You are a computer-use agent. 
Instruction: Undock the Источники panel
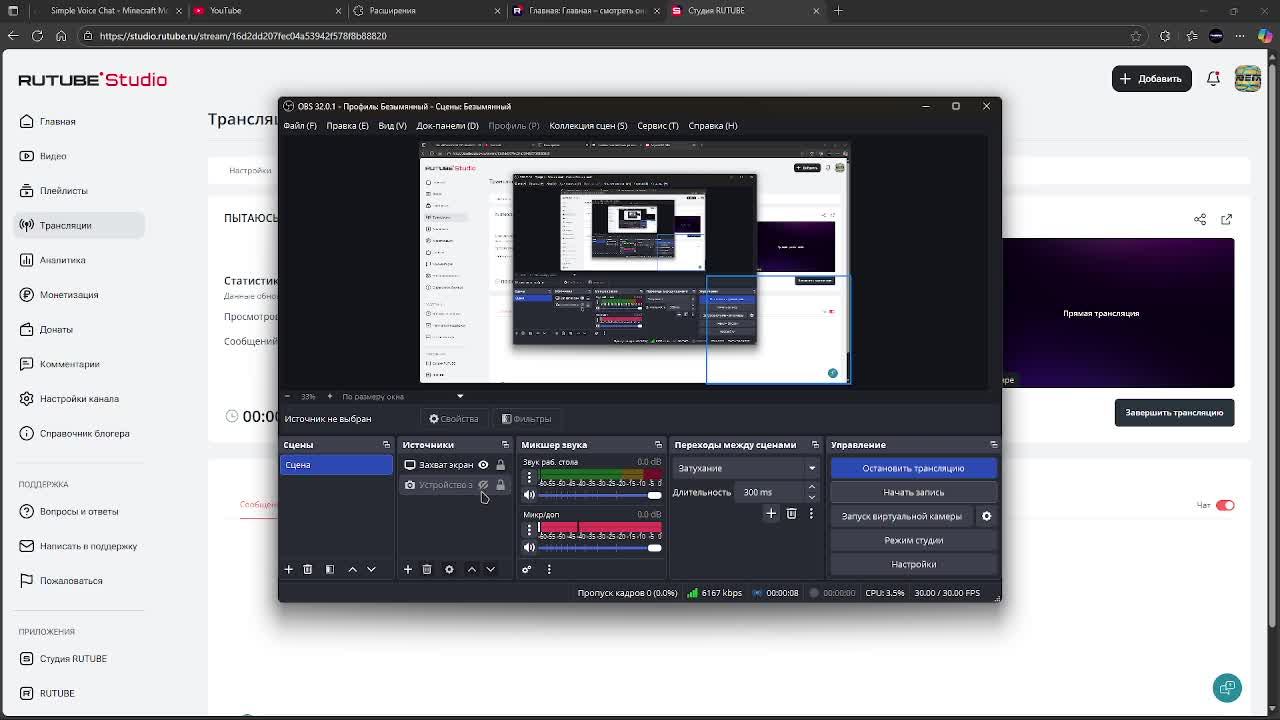(x=505, y=445)
